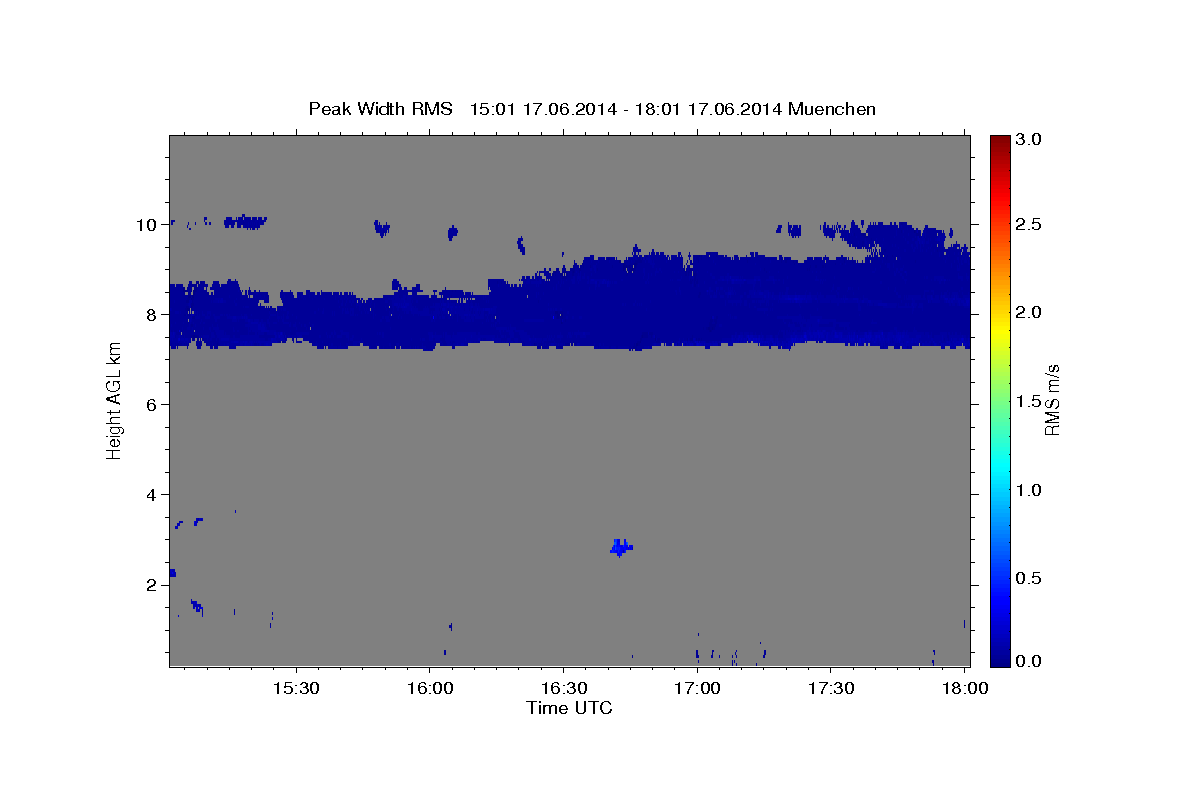Click the plot title 'Peak Width RMS'
Viewport: 1200px width, 800px height.
pos(380,108)
